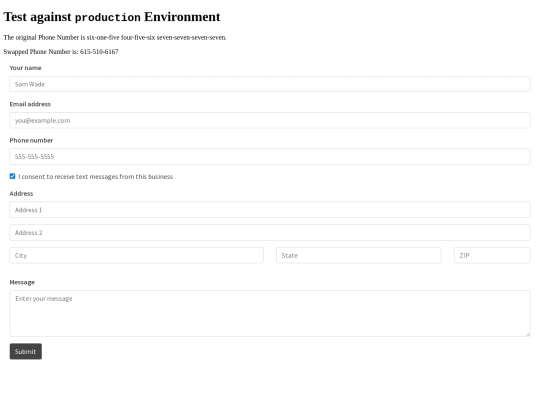This screenshot has height=405, width=540.
Task: Focus the State input field
Action: point(359,255)
